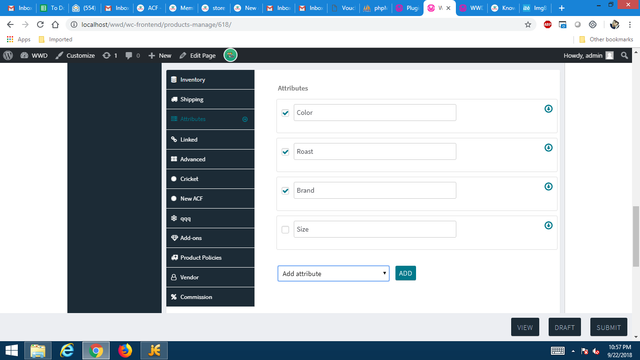
Task: Open Firefox from the taskbar
Action: [x=125, y=350]
